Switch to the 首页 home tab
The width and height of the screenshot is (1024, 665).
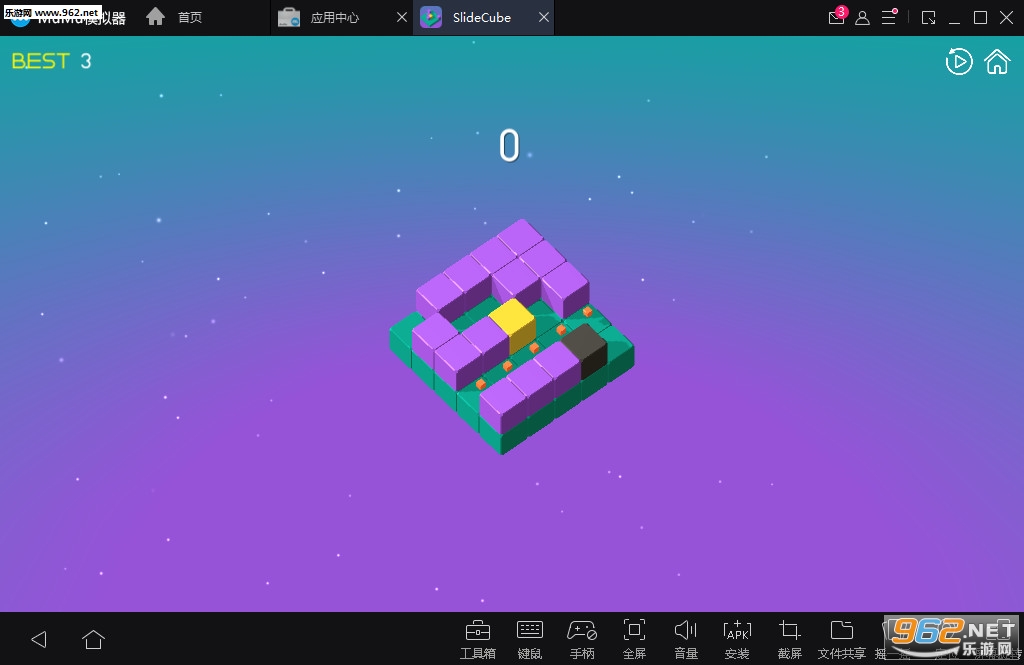click(174, 17)
